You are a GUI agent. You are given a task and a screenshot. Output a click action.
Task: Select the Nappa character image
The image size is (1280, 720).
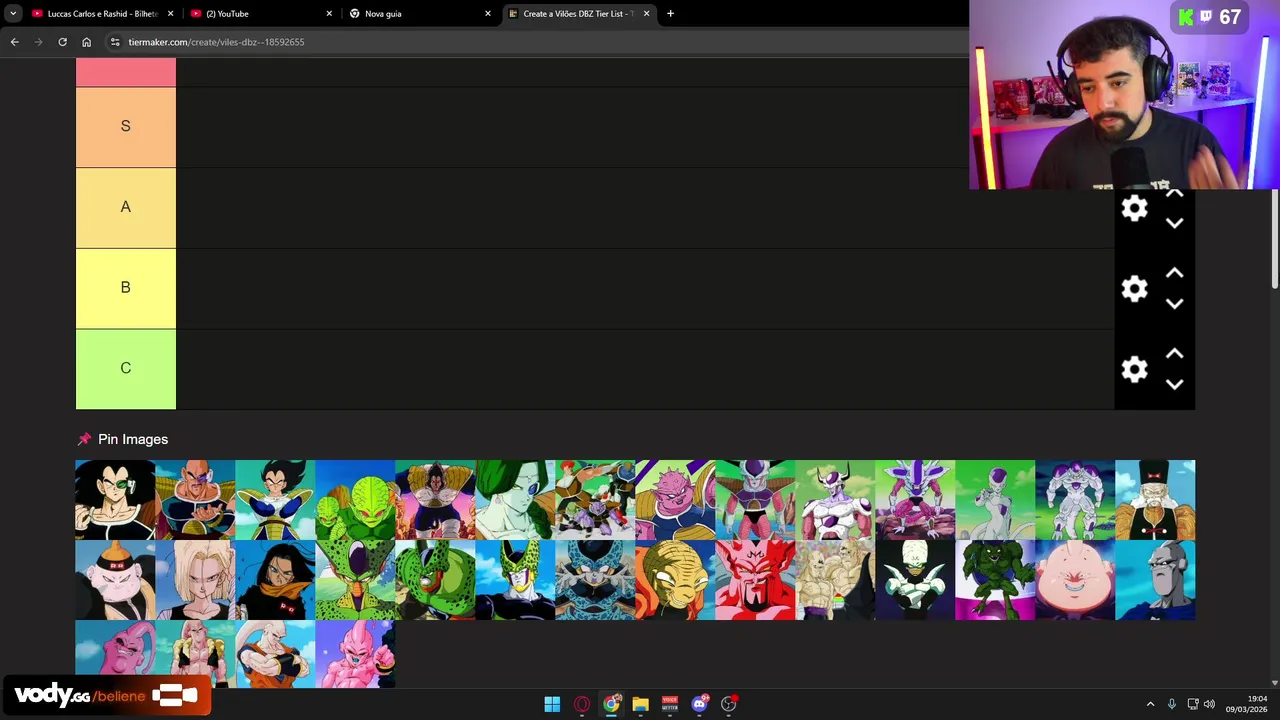click(x=195, y=500)
